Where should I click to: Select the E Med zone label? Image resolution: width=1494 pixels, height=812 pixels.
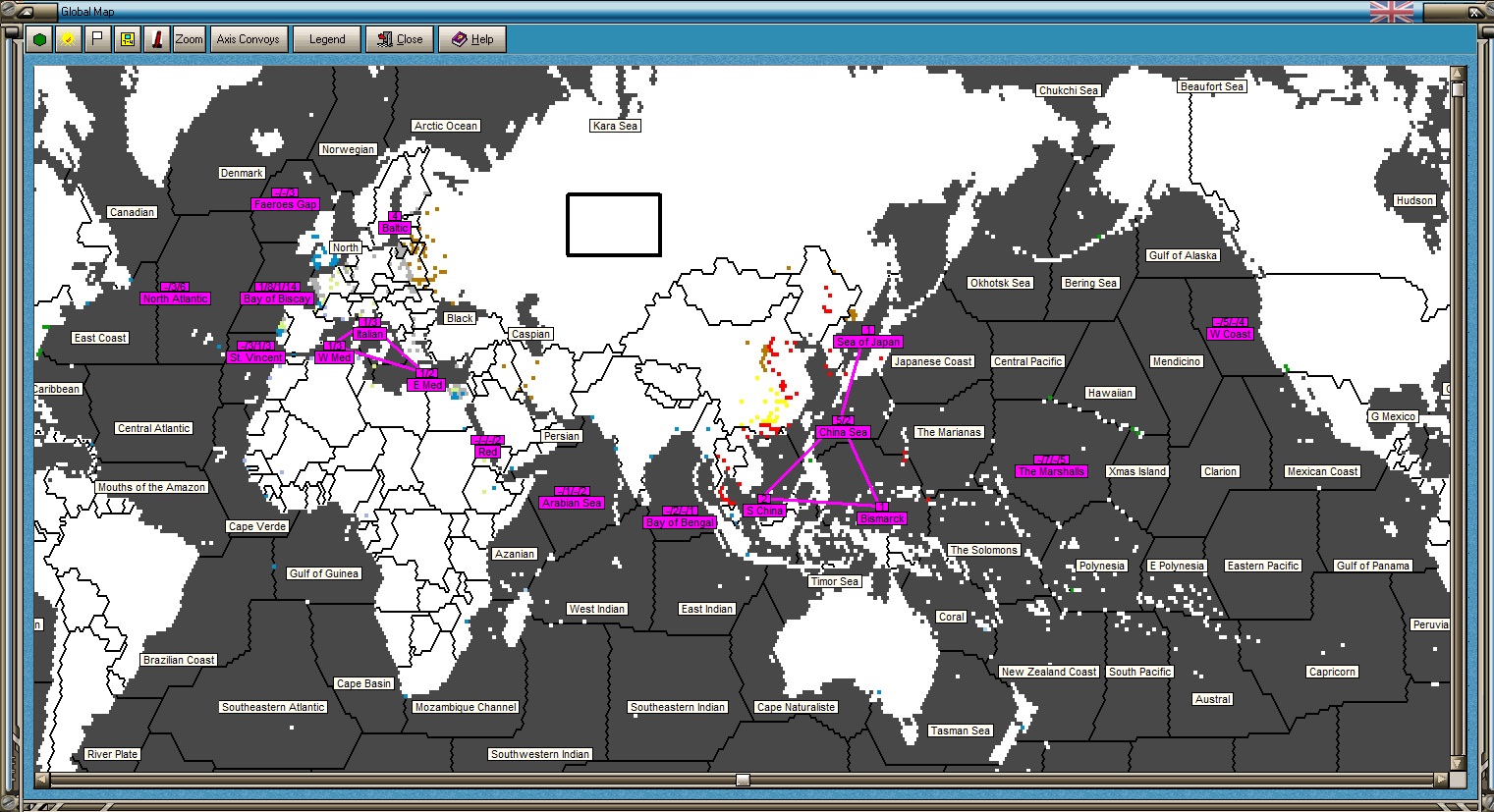(x=426, y=385)
